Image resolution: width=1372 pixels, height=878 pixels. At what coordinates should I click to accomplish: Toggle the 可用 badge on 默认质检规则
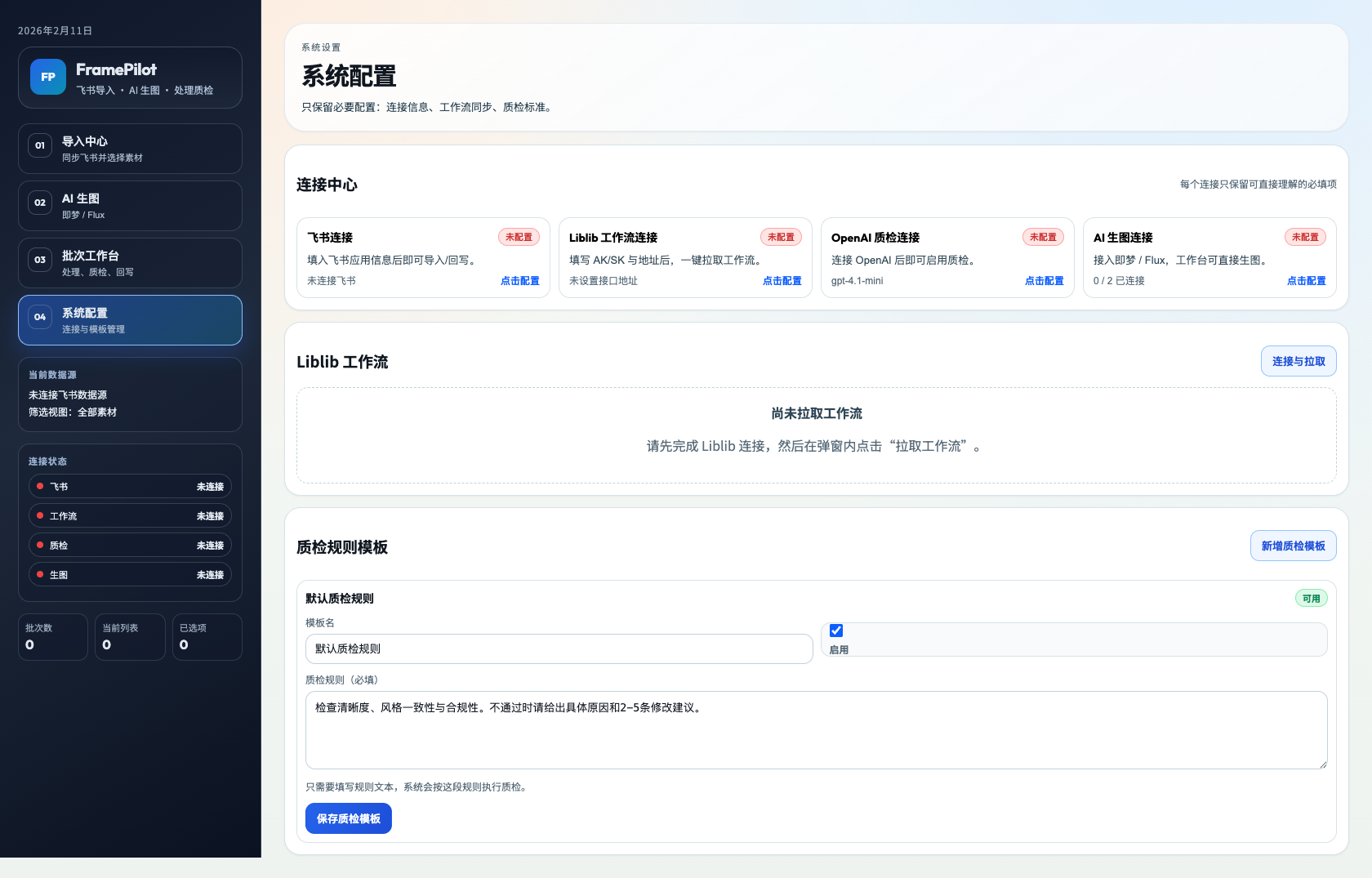(1311, 598)
